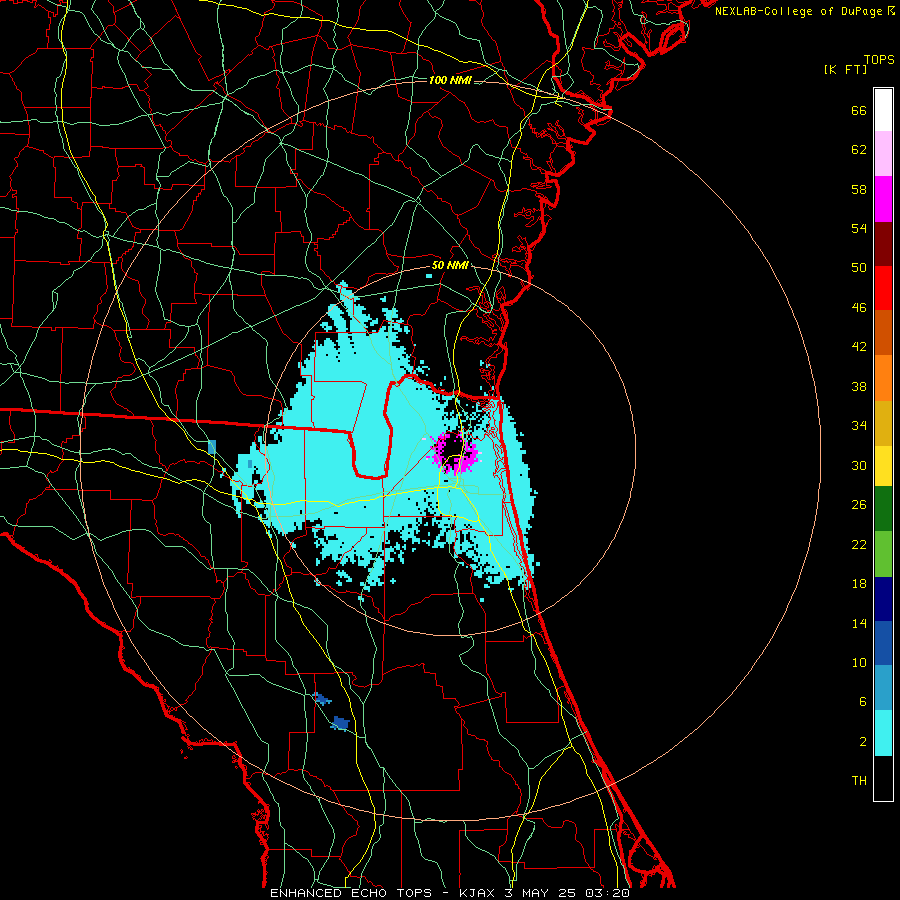
Task: Click the dark maroon legend swatch
Action: (883, 243)
